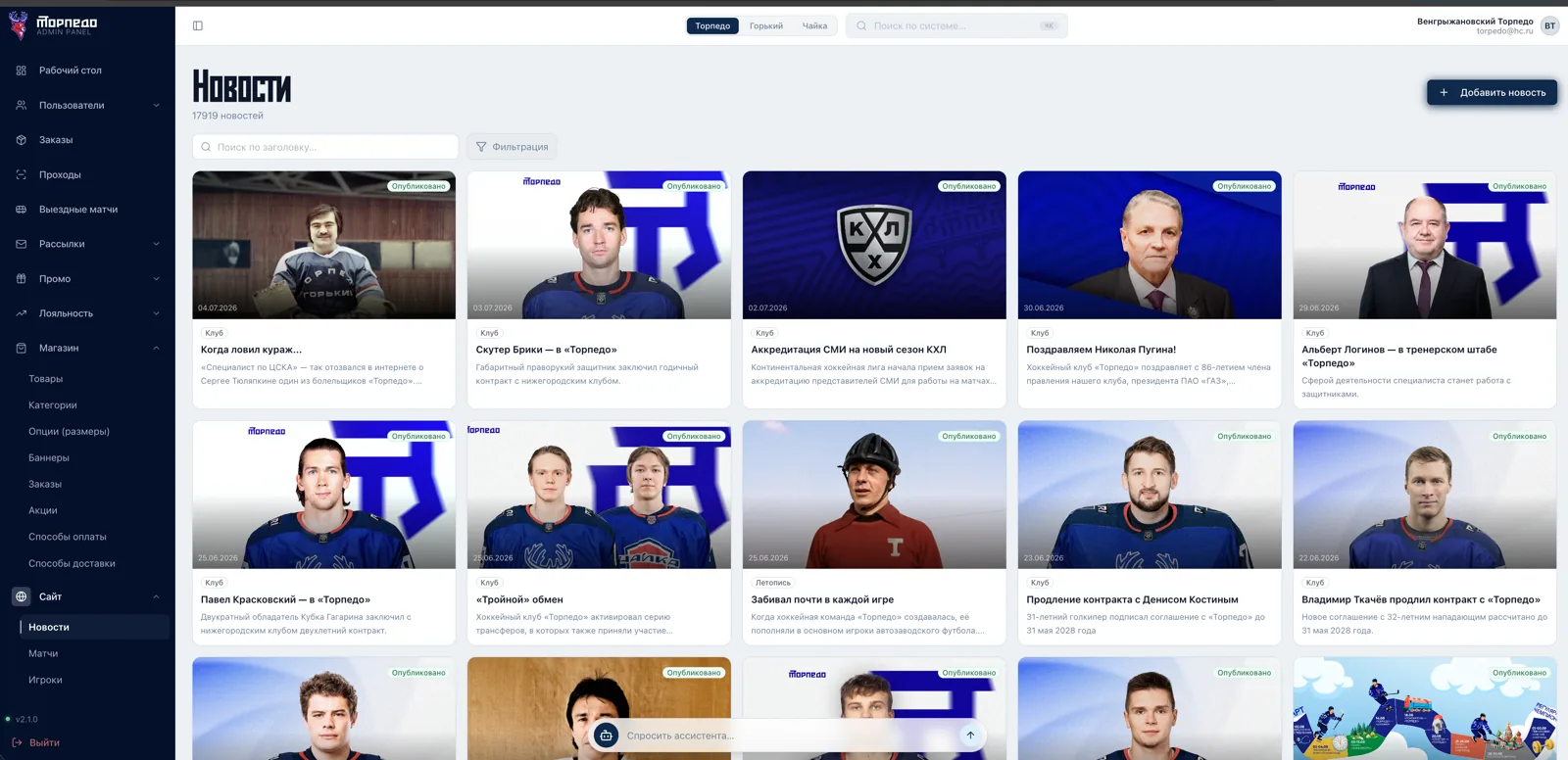Click the magnifier in the system search
Image resolution: width=1568 pixels, height=760 pixels.
(861, 26)
